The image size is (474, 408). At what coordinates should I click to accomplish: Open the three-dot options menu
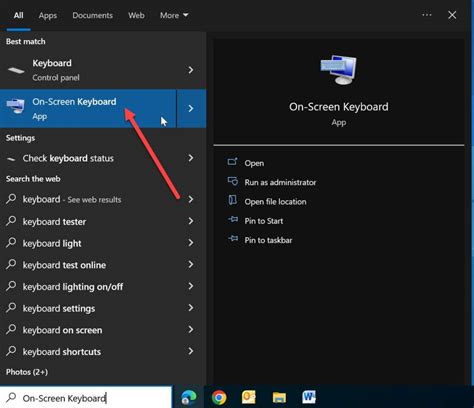pos(427,15)
